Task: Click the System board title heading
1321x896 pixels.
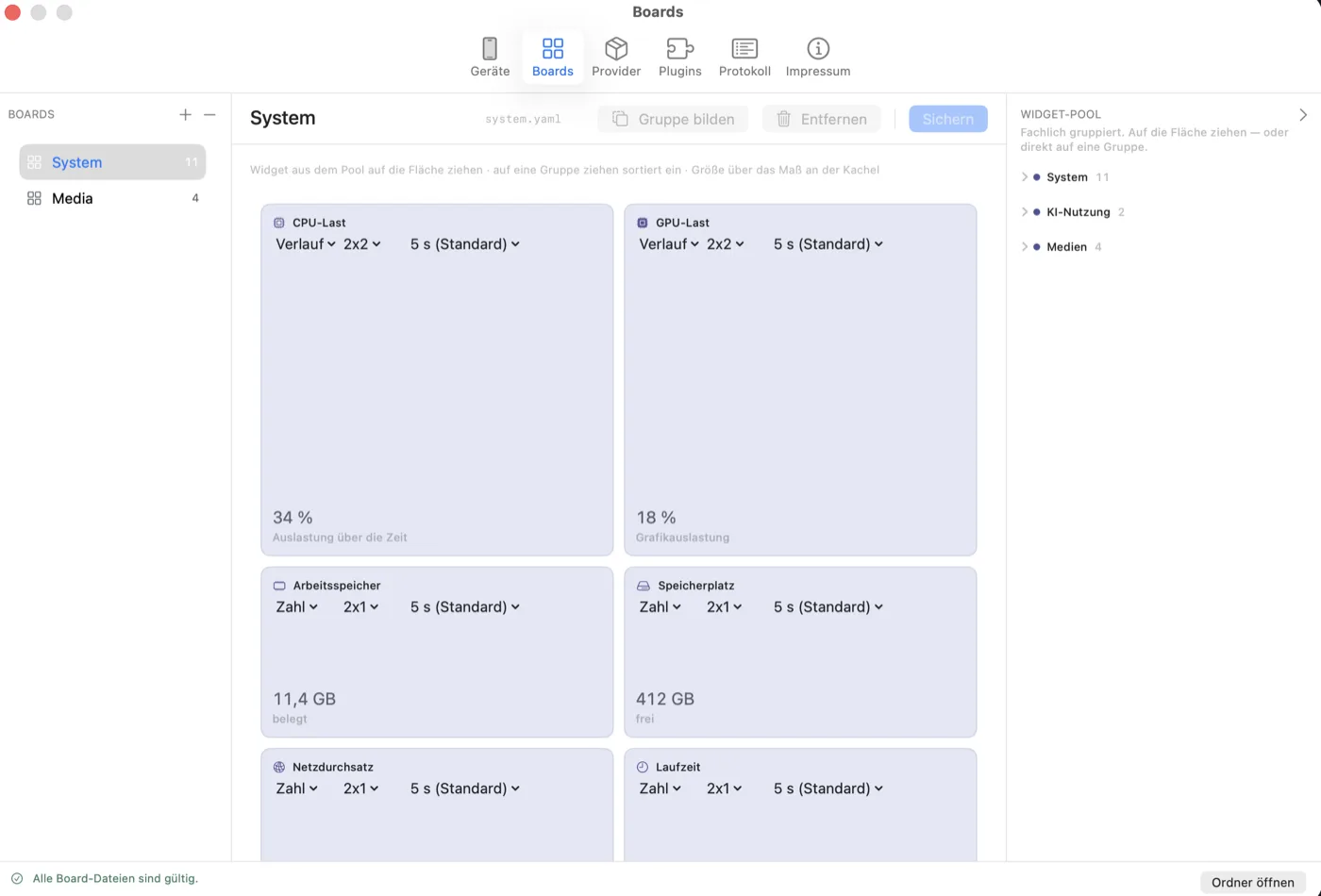Action: click(283, 118)
